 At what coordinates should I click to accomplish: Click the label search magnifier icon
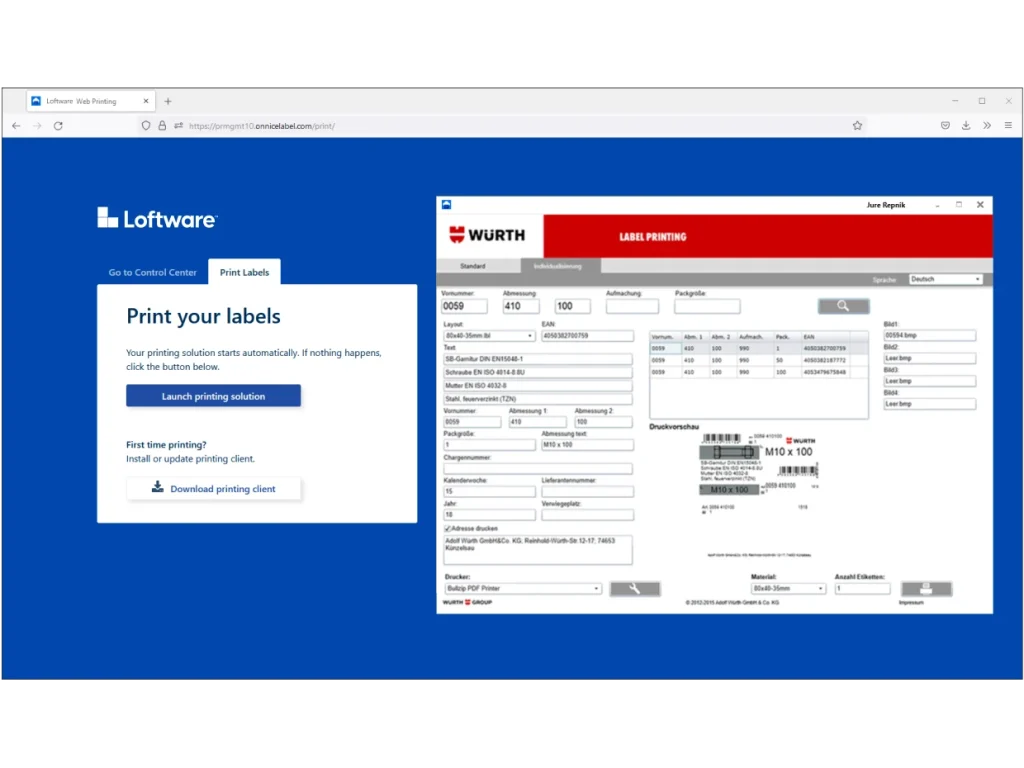[x=843, y=305]
